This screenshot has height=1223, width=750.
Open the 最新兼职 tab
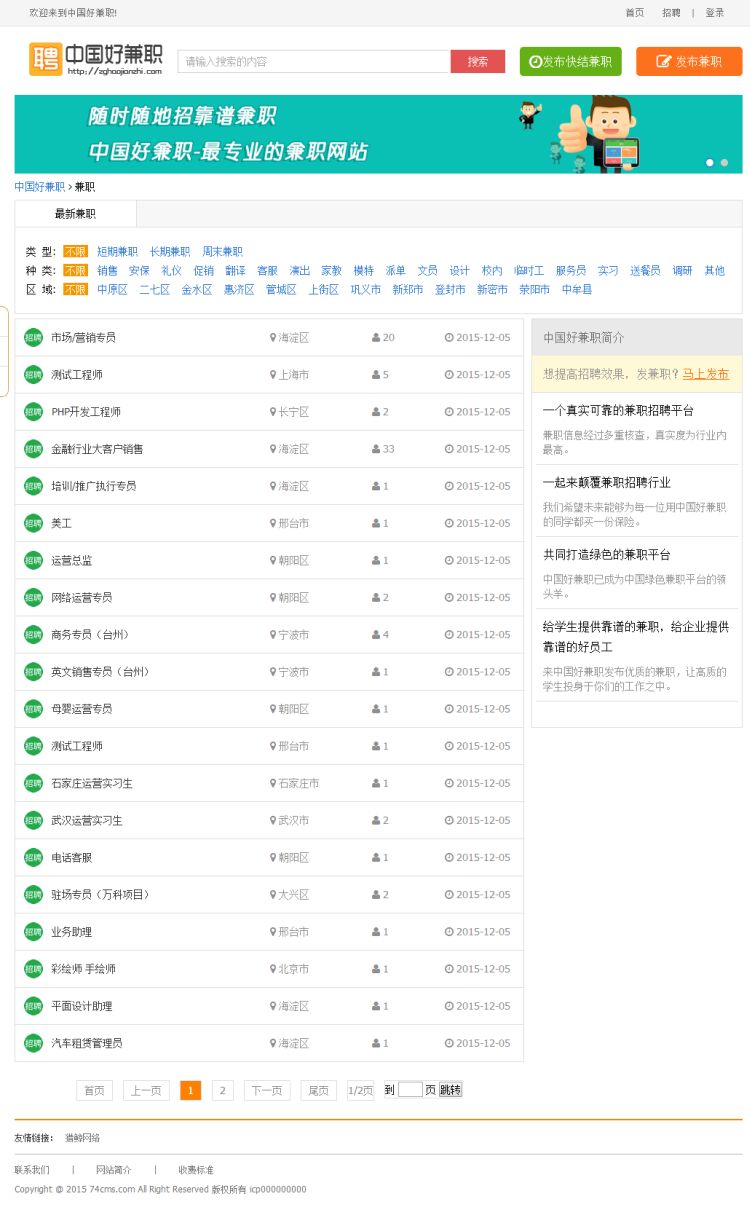(75, 214)
